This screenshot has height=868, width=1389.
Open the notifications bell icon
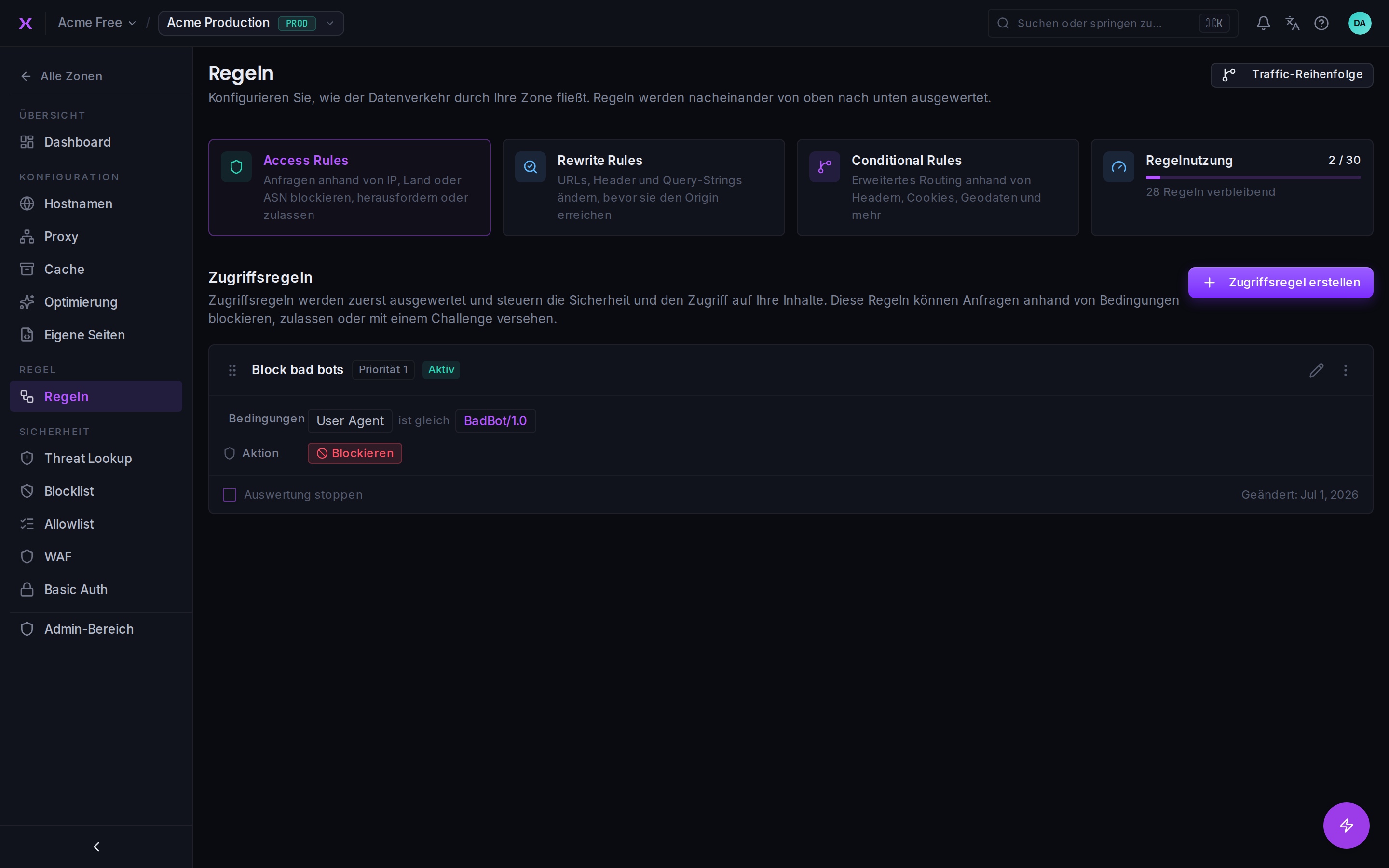(1263, 23)
